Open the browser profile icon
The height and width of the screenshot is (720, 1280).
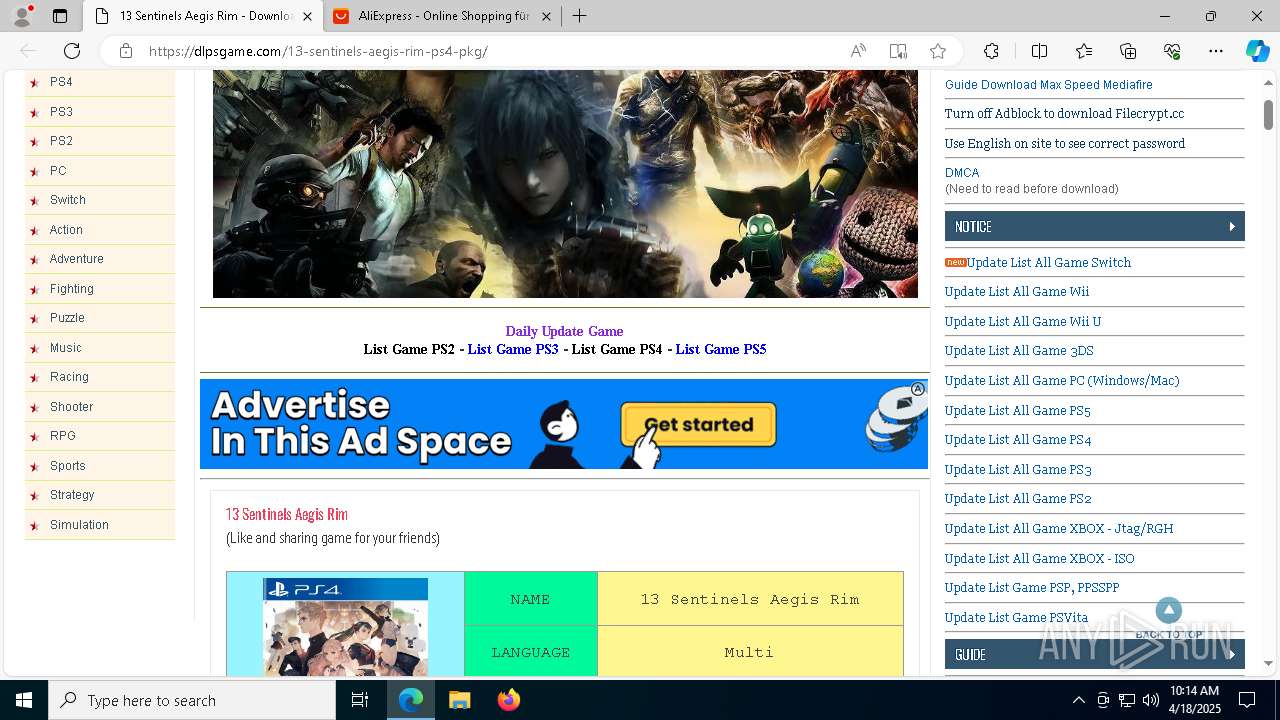pyautogui.click(x=21, y=16)
